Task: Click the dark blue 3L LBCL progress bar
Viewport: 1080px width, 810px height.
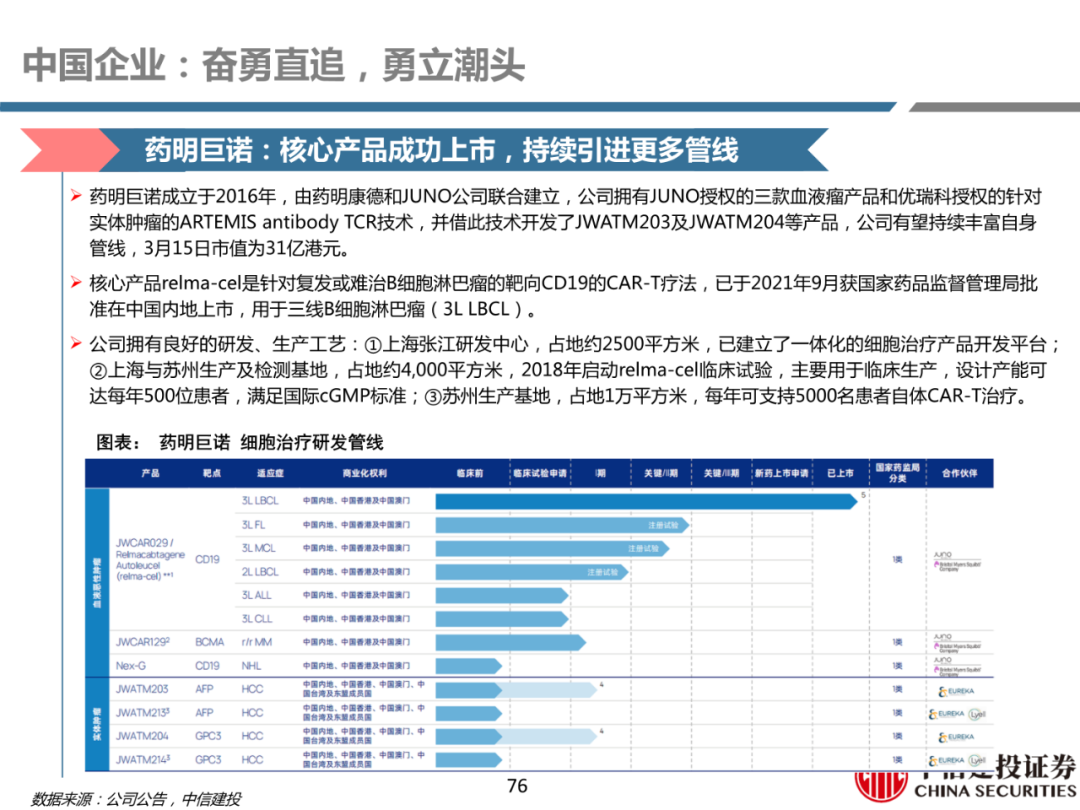Action: [x=647, y=501]
